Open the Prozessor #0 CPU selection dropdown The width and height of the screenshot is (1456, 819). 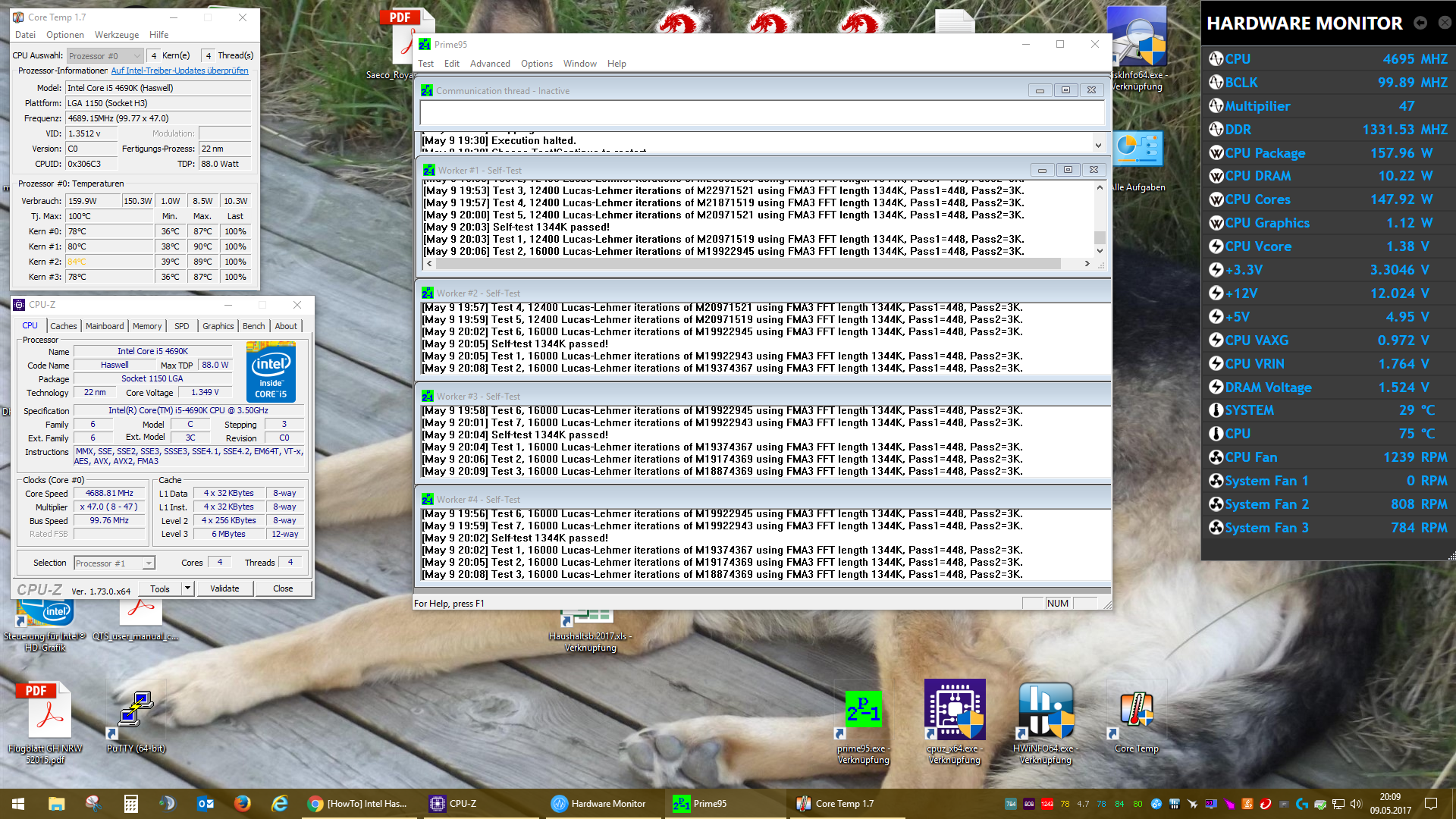(105, 56)
